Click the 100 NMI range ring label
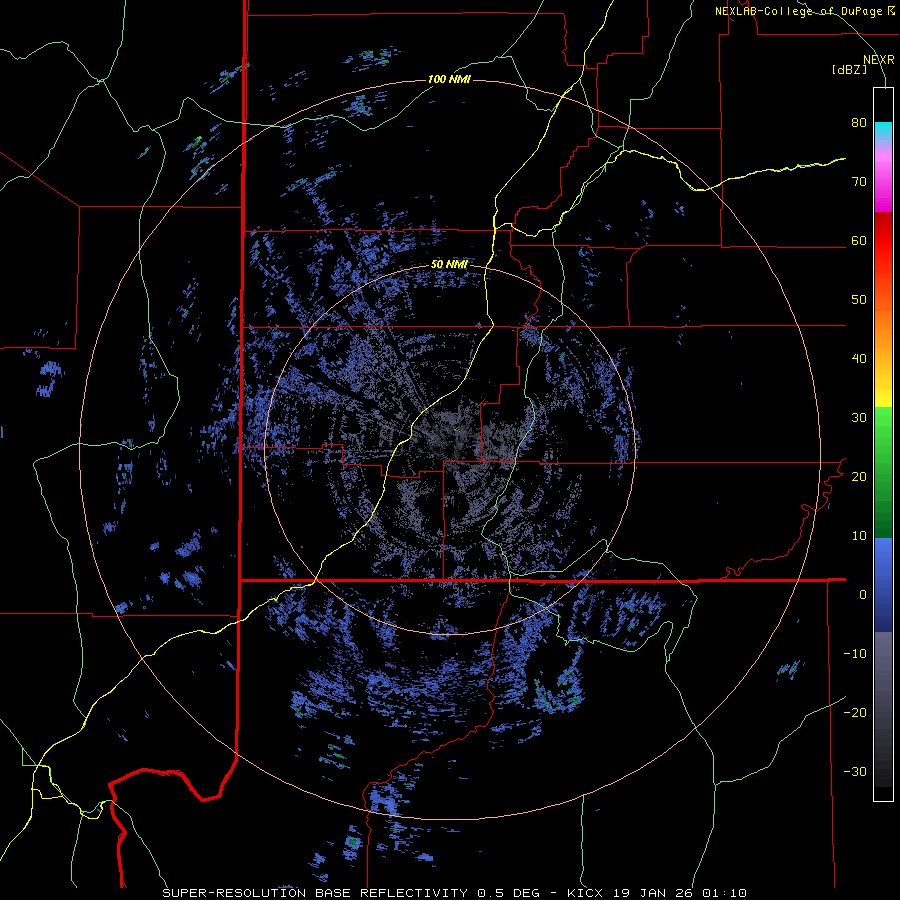 [x=449, y=79]
